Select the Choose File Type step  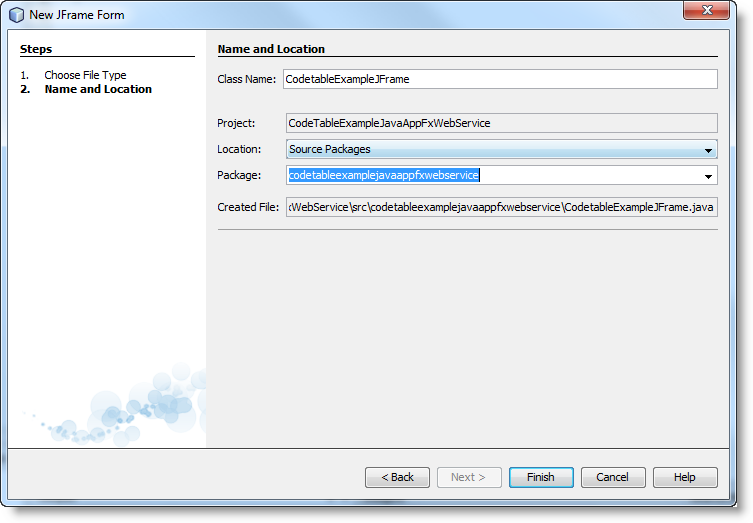pyautogui.click(x=85, y=75)
